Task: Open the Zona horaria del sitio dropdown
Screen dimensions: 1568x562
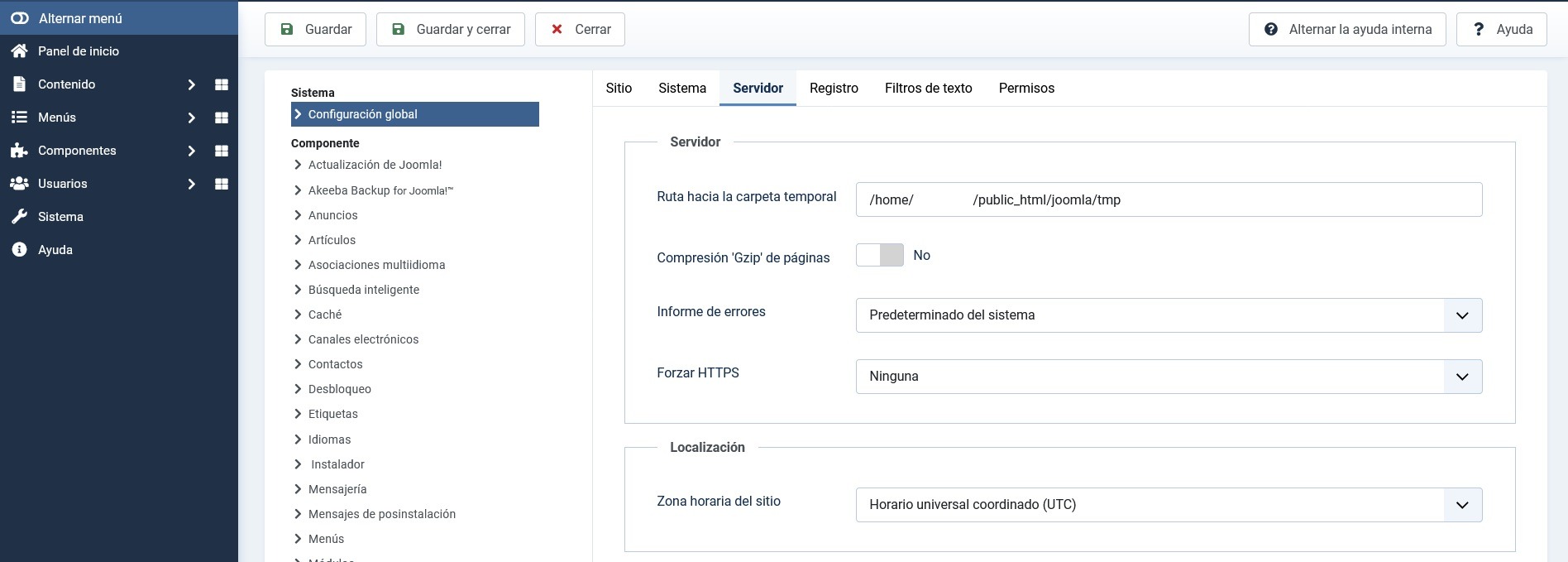Action: (1168, 505)
